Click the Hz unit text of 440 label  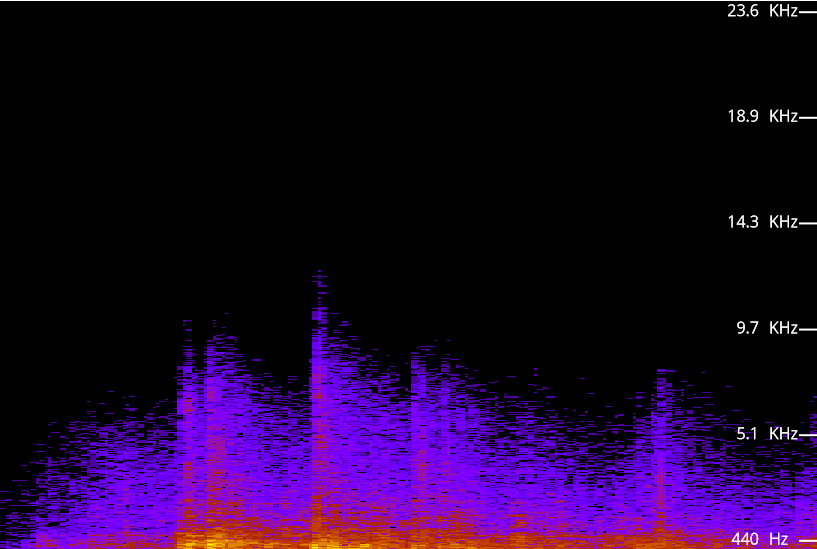click(x=778, y=539)
